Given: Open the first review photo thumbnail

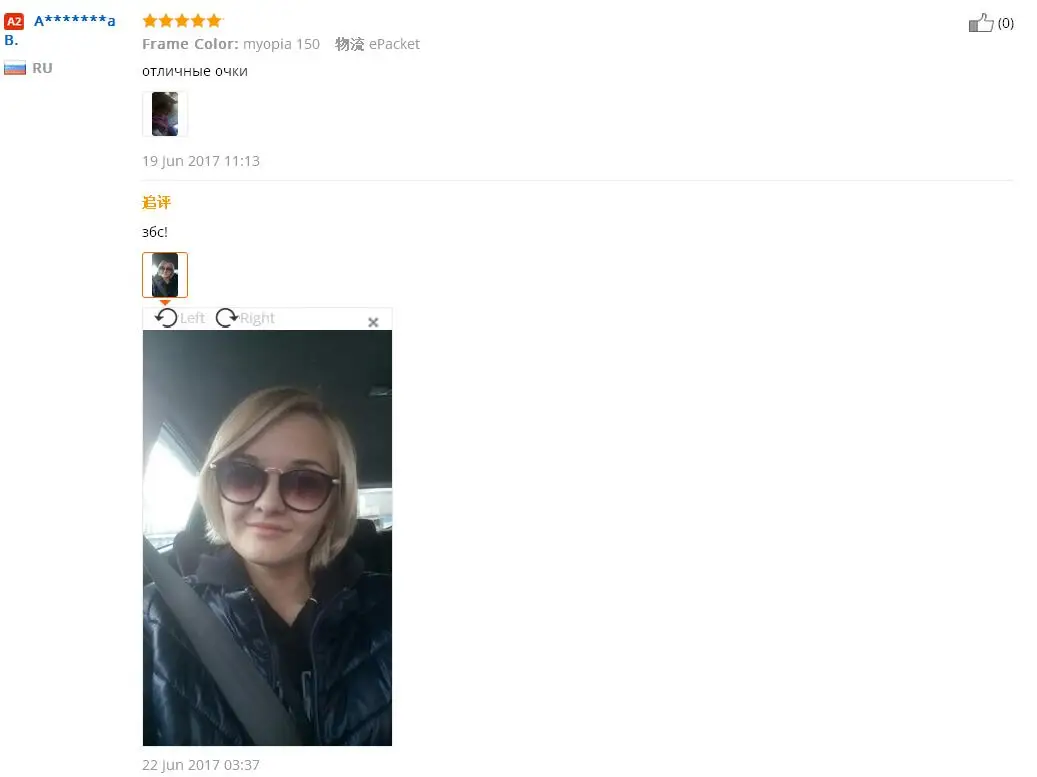Looking at the screenshot, I should (165, 114).
